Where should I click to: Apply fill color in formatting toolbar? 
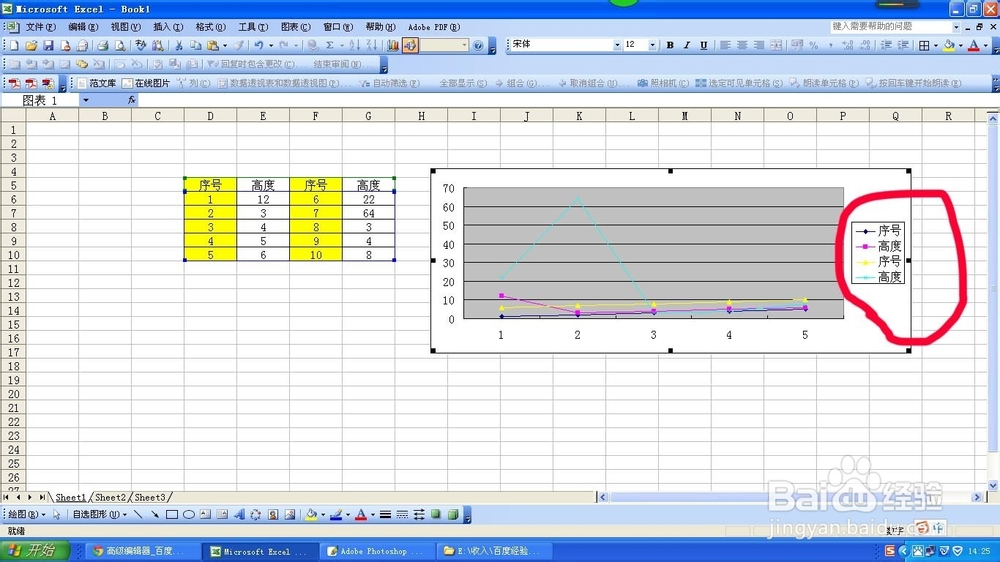tap(949, 45)
